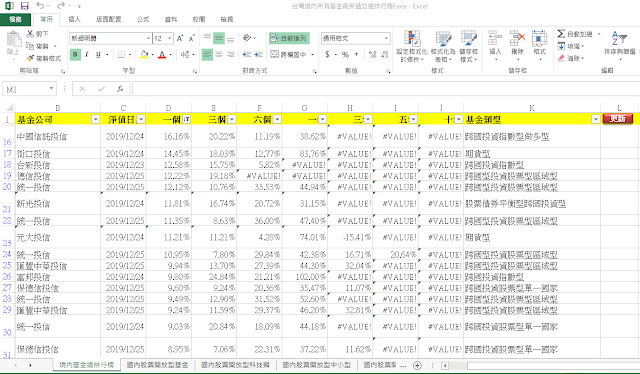Click the comma style icon
The width and height of the screenshot is (640, 374).
tap(356, 54)
